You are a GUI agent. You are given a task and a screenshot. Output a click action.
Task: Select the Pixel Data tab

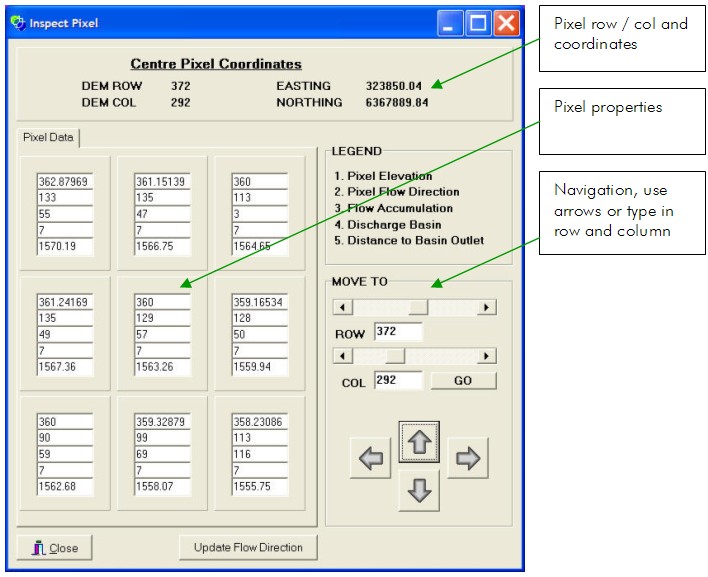[x=48, y=138]
